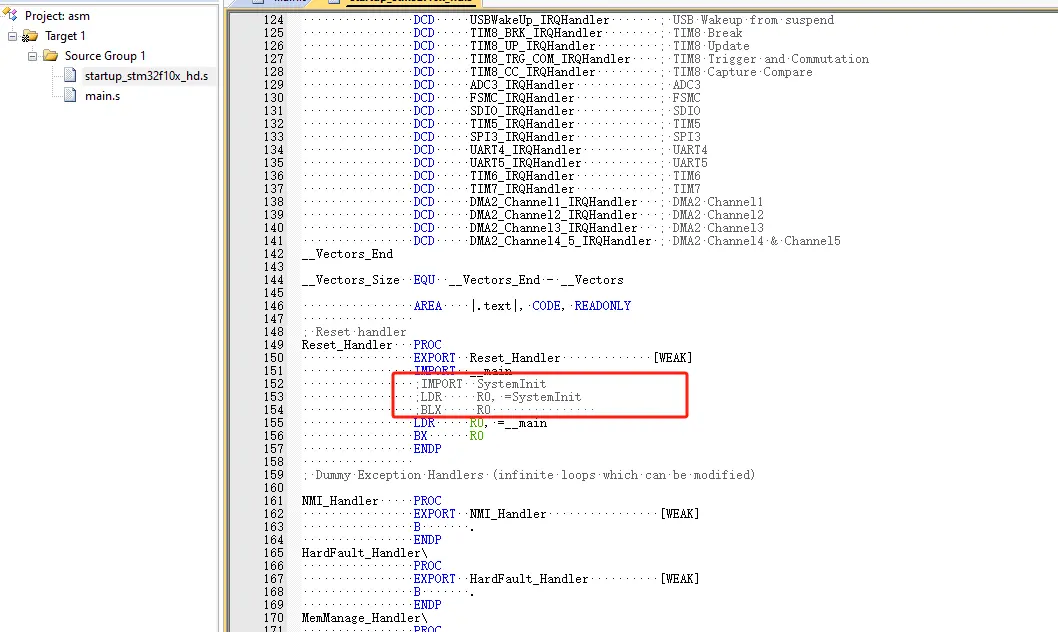The height and width of the screenshot is (632, 1058).
Task: Click the NMI_Handler label on line 161
Action: point(339,500)
